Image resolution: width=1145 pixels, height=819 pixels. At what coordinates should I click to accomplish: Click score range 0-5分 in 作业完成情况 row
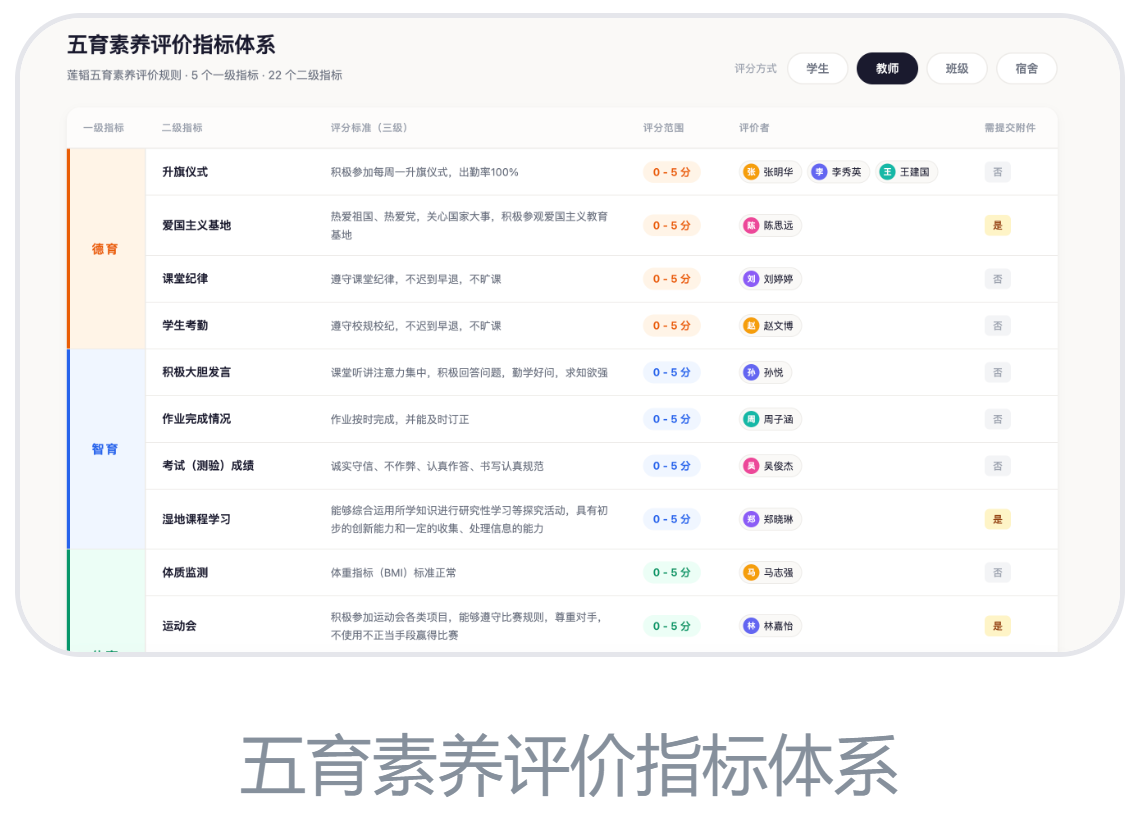671,419
